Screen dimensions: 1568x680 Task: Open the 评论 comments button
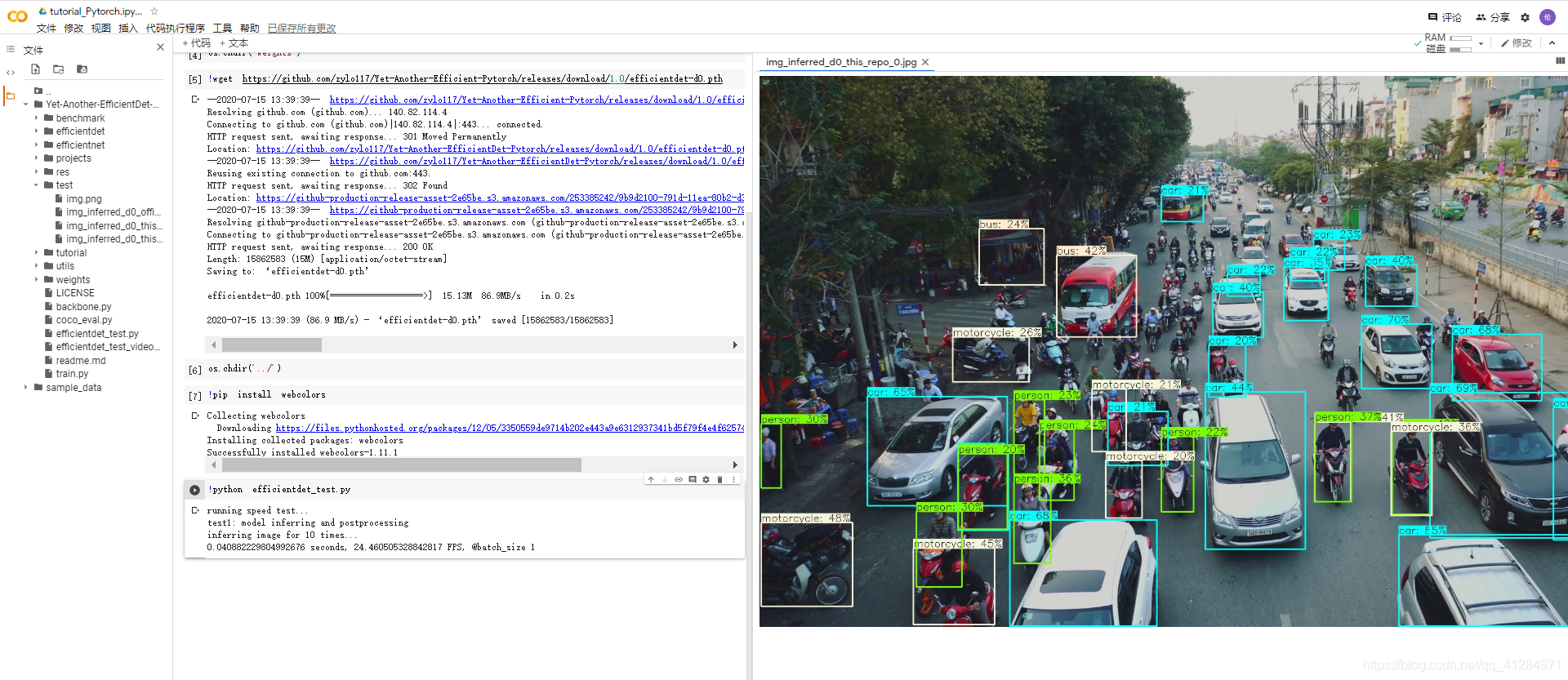click(1445, 17)
